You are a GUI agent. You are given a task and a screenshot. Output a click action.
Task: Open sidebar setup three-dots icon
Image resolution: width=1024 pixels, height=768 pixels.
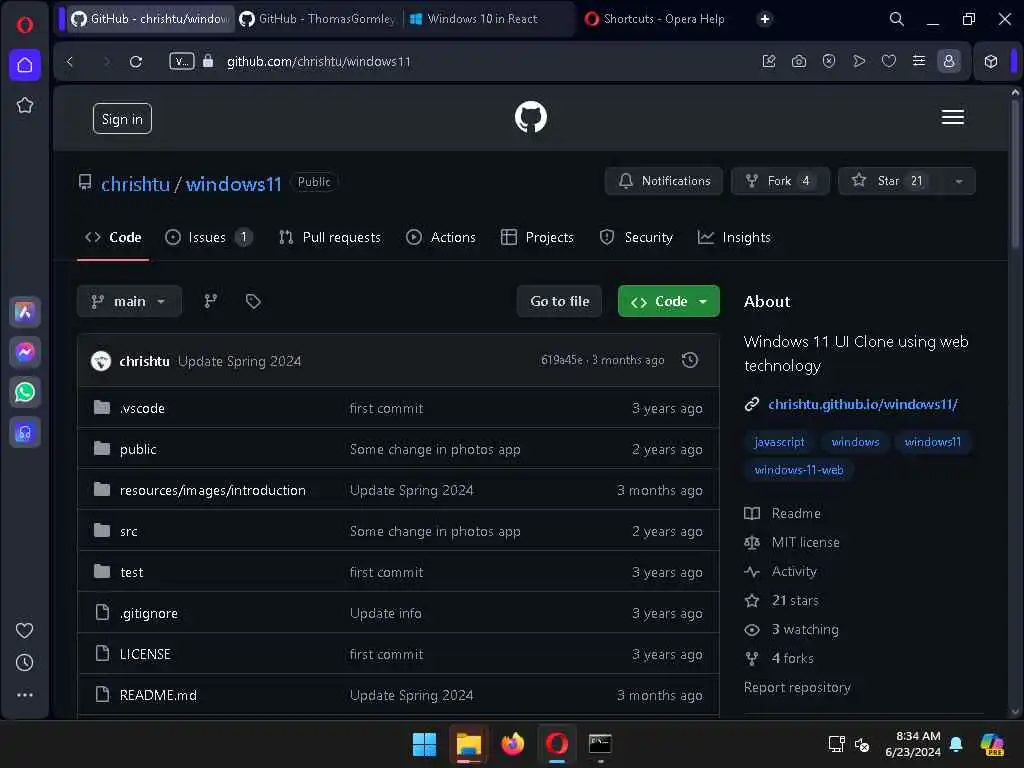click(x=25, y=695)
